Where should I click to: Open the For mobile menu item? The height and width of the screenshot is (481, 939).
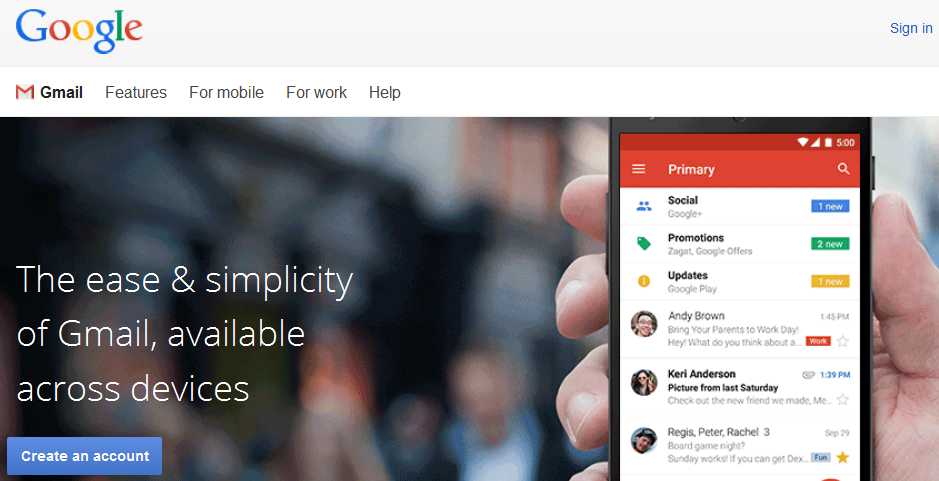226,92
